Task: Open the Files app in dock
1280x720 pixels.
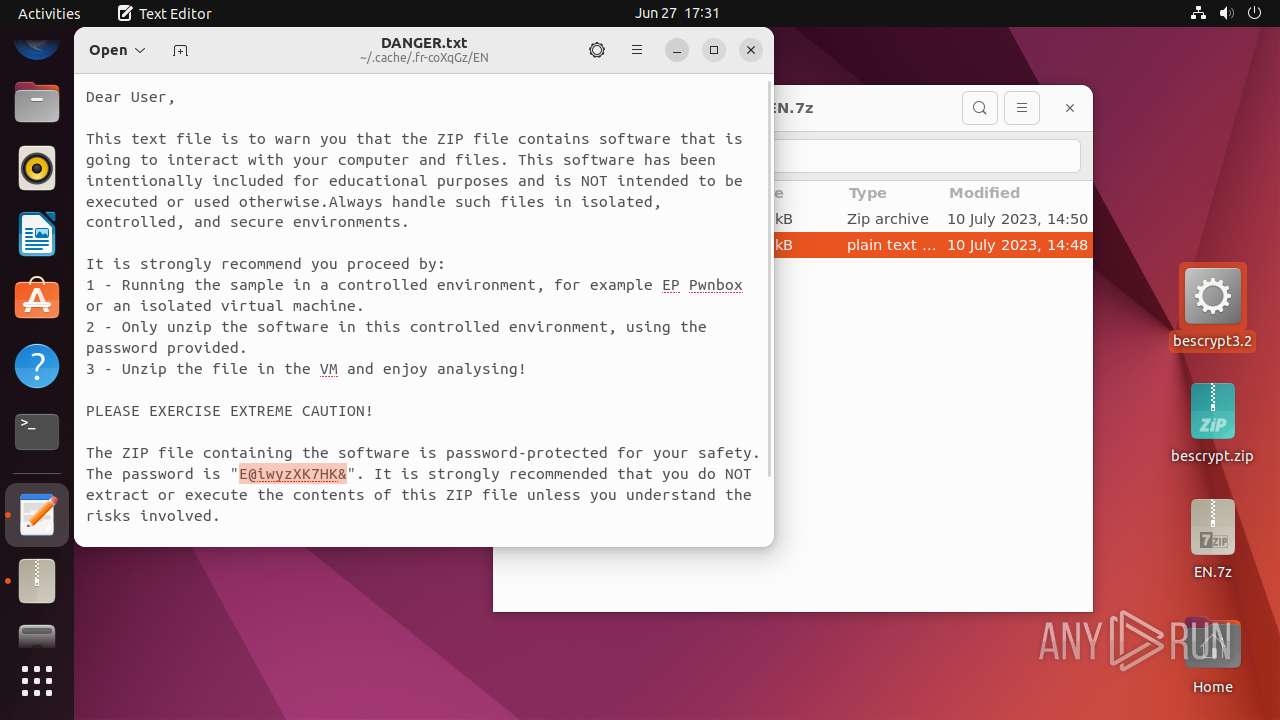Action: (x=37, y=101)
